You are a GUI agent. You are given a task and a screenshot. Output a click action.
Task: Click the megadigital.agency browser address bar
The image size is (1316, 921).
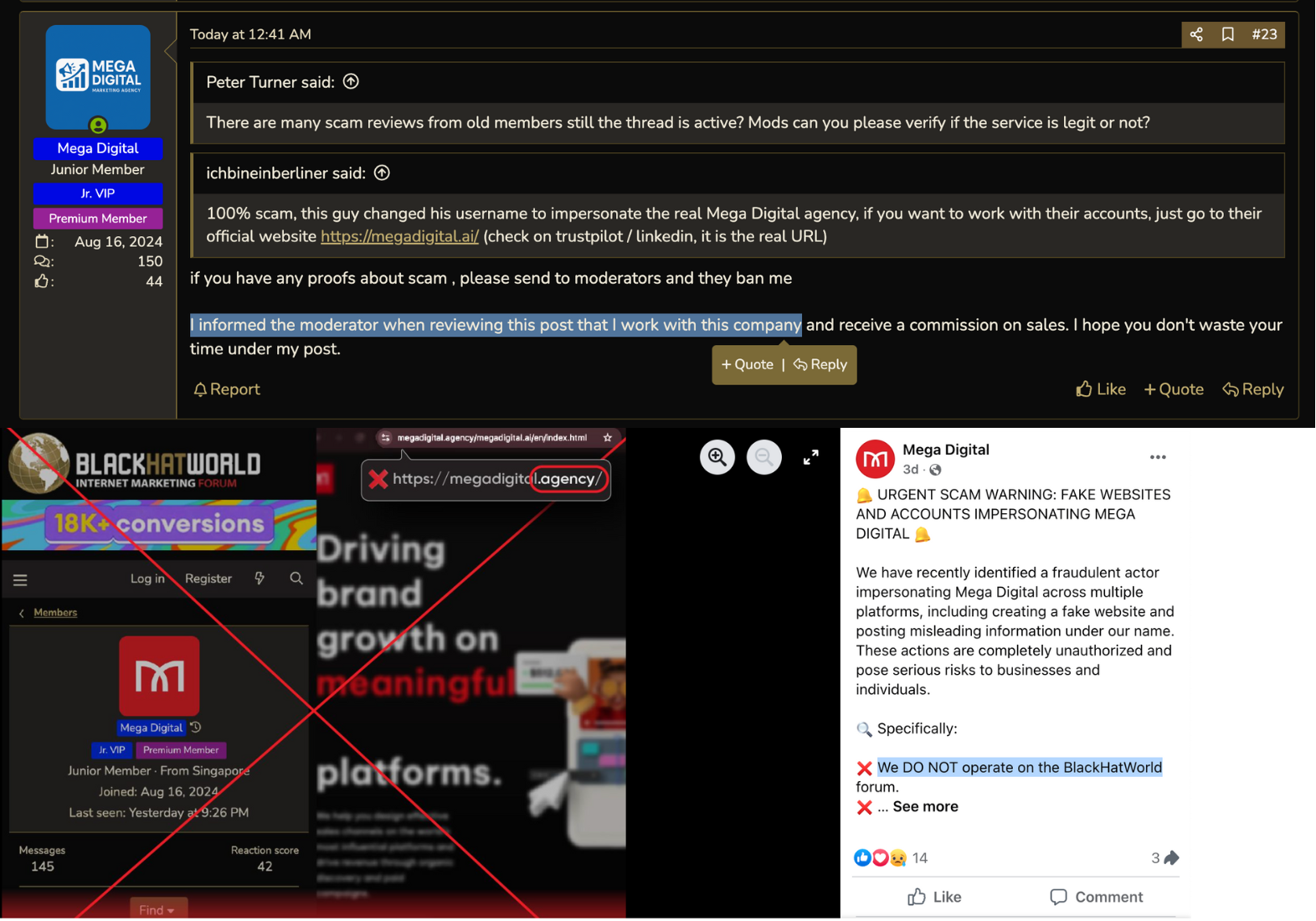pyautogui.click(x=492, y=438)
